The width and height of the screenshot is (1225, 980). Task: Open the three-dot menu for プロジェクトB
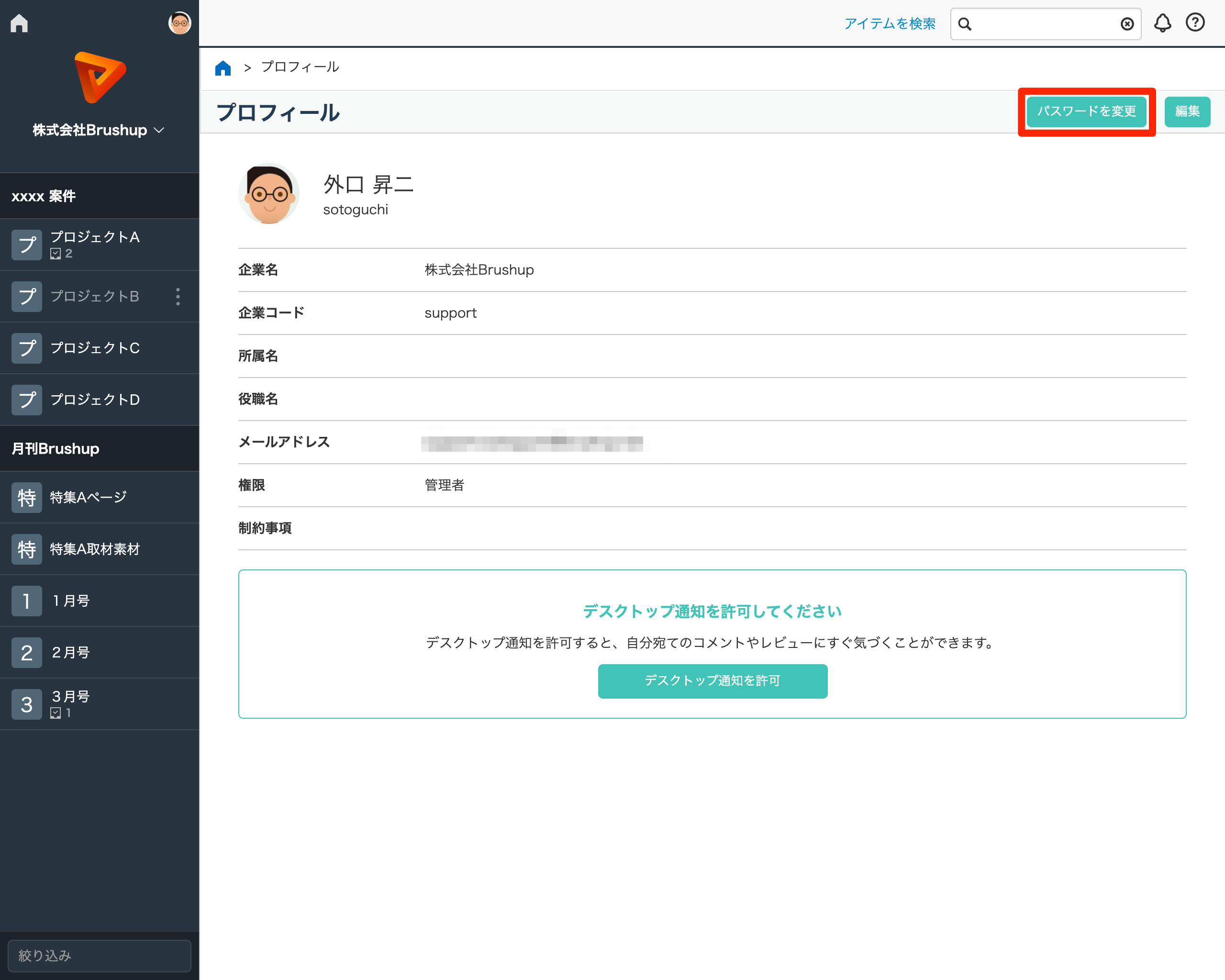[178, 297]
